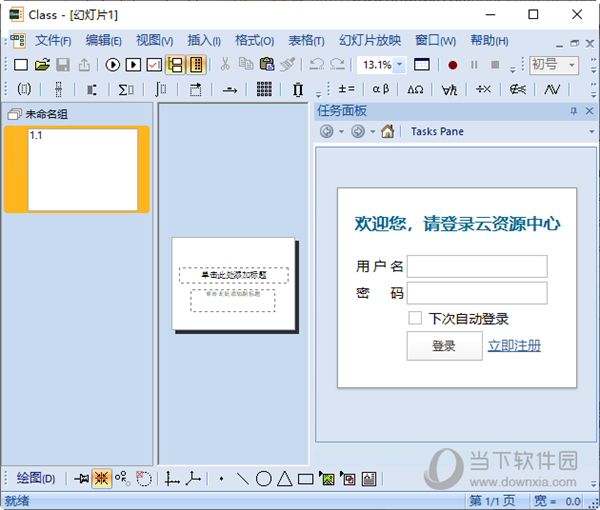This screenshot has height=510, width=600.
Task: Enable the auto-login next time checkbox
Action: tap(415, 318)
